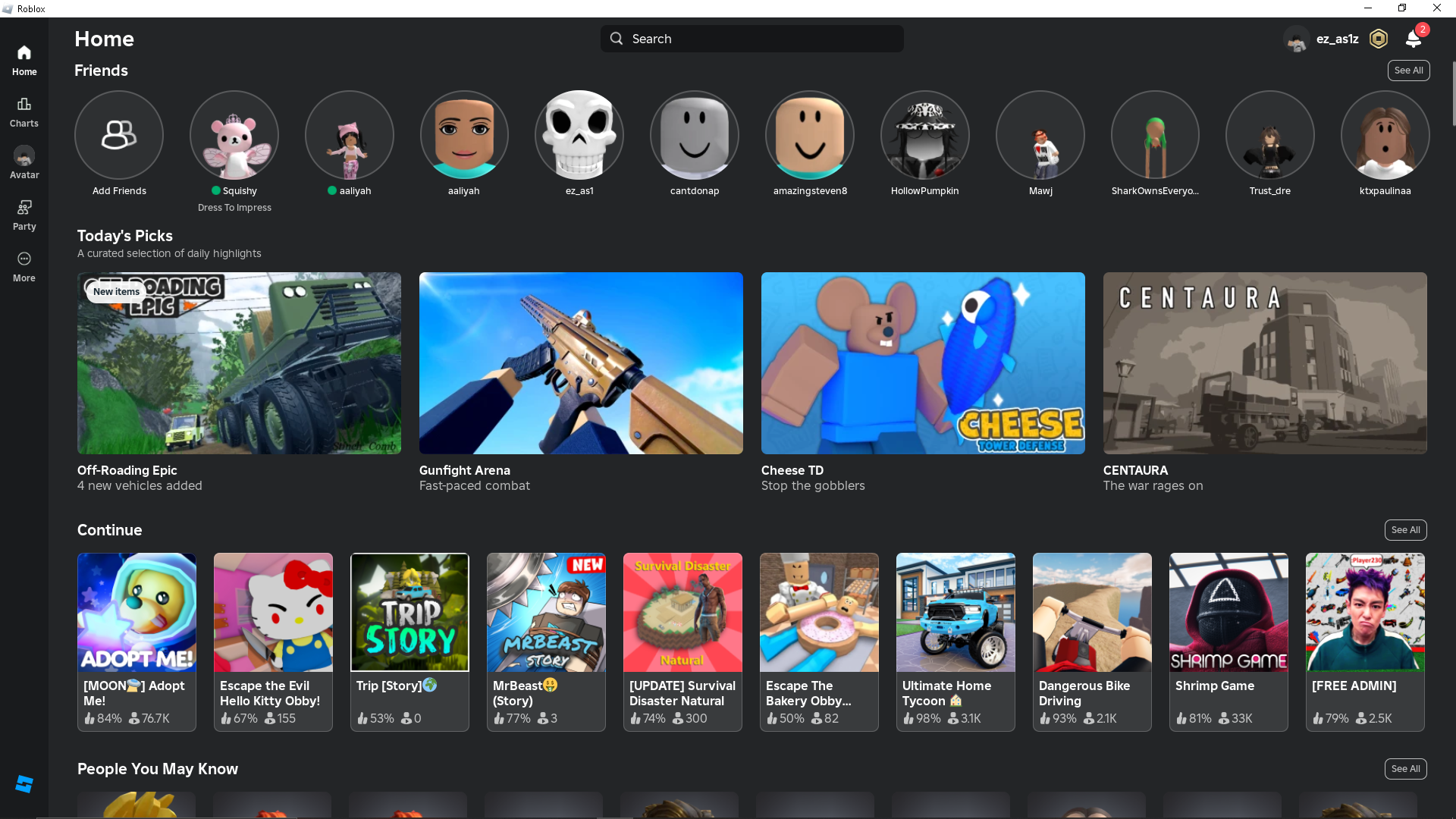1456x819 pixels.
Task: Open Trust_dre's friend avatar
Action: point(1270,135)
